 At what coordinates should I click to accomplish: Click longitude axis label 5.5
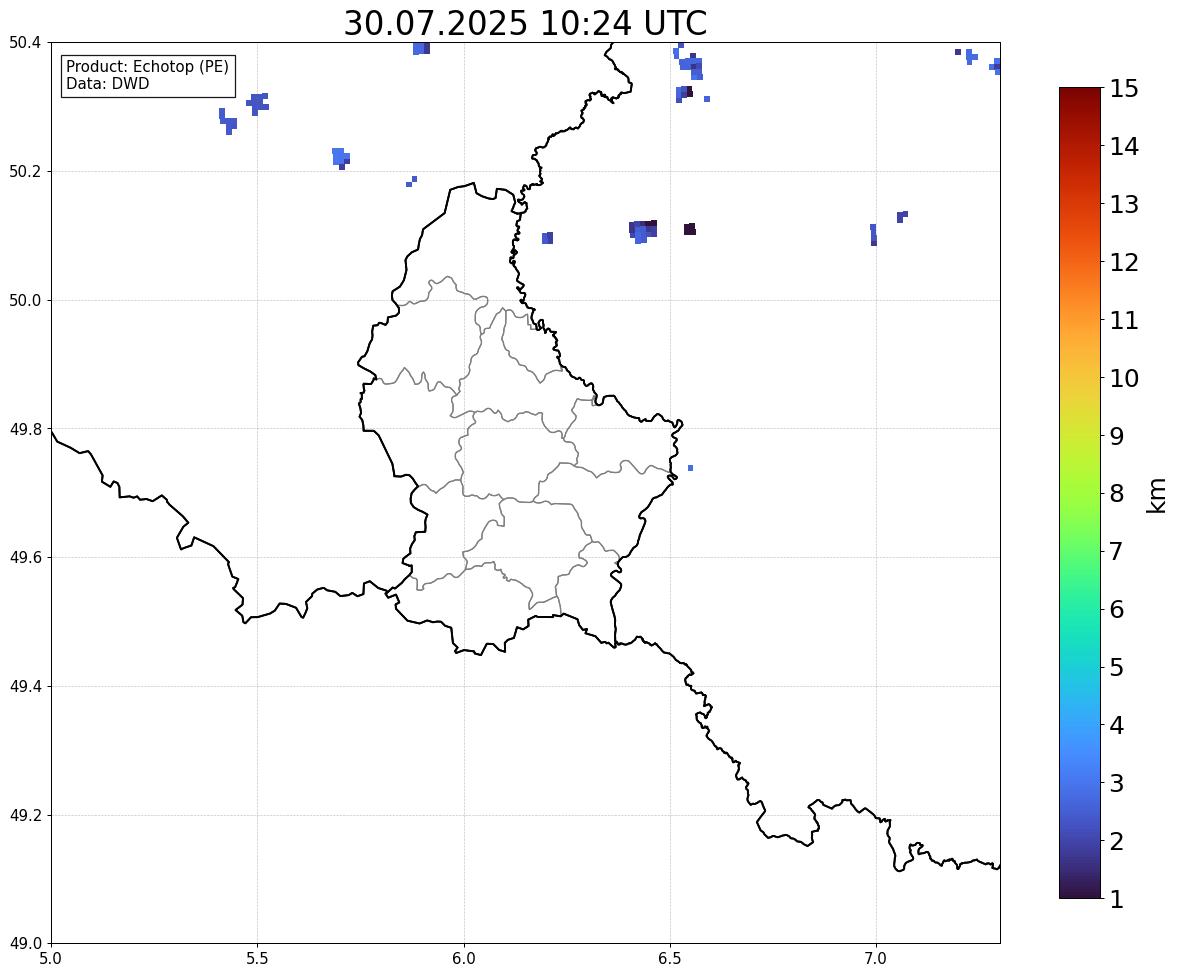click(x=257, y=959)
